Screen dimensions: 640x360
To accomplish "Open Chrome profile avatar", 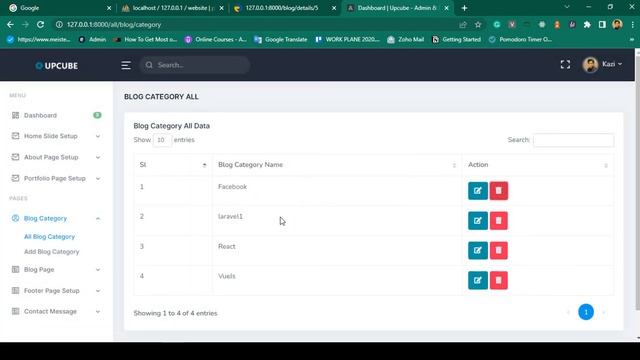I will [617, 24].
